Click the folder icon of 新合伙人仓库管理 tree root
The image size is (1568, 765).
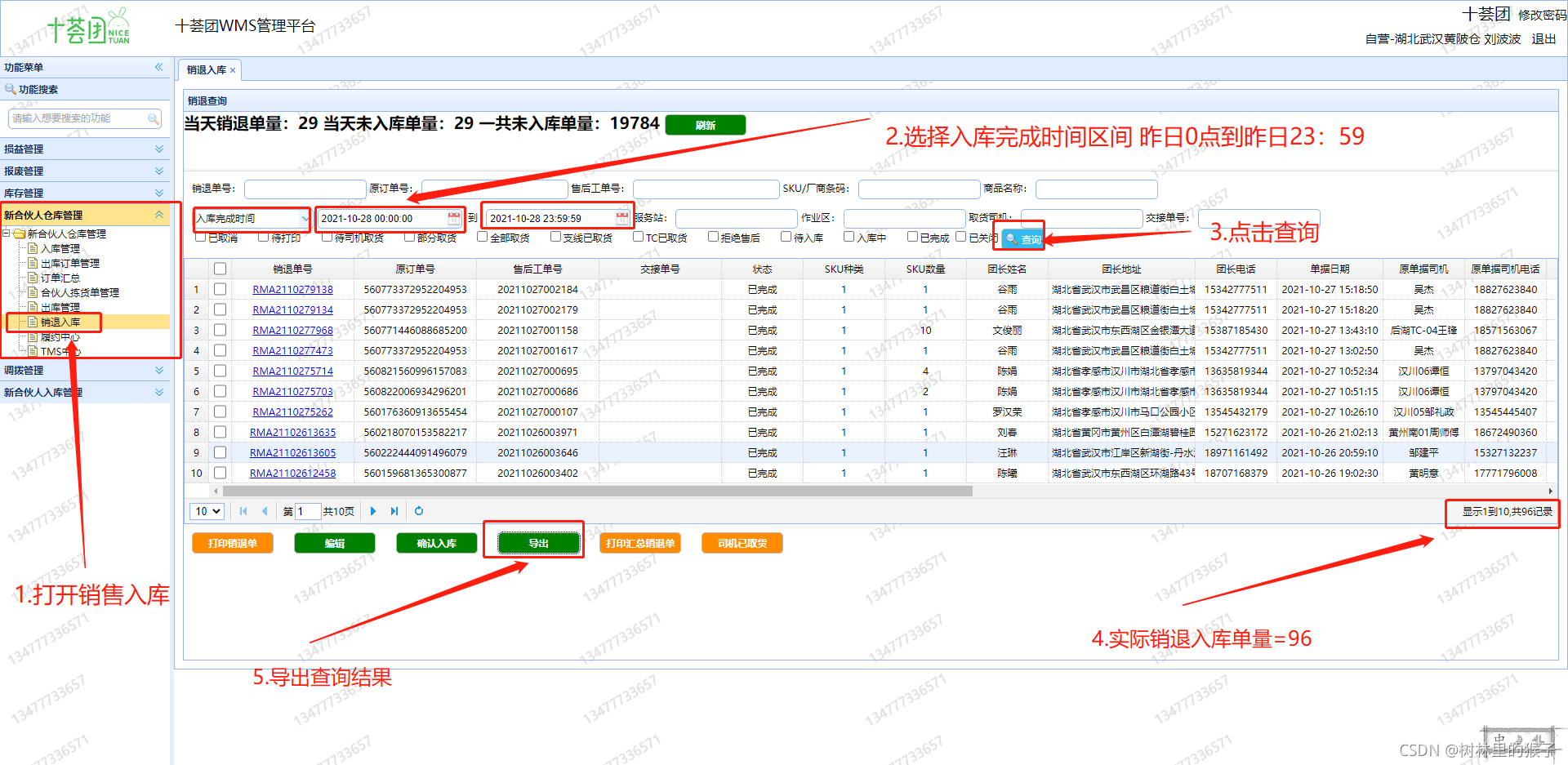tap(20, 234)
